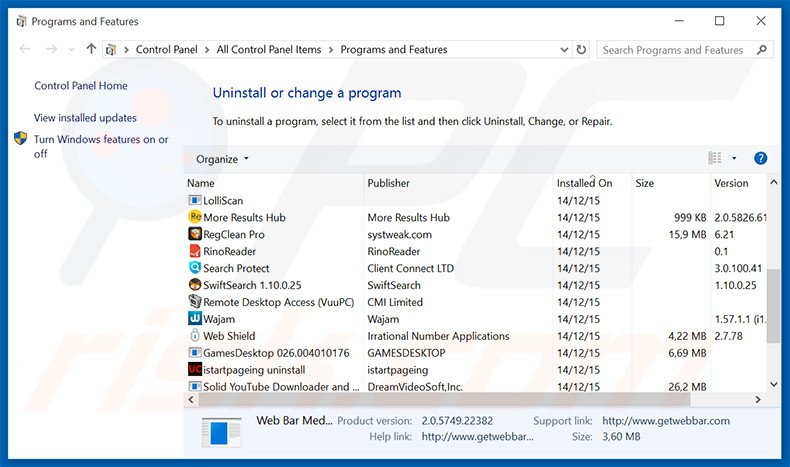This screenshot has height=467, width=790.
Task: Click the horizontal scrollbar thumb
Action: coord(444,399)
